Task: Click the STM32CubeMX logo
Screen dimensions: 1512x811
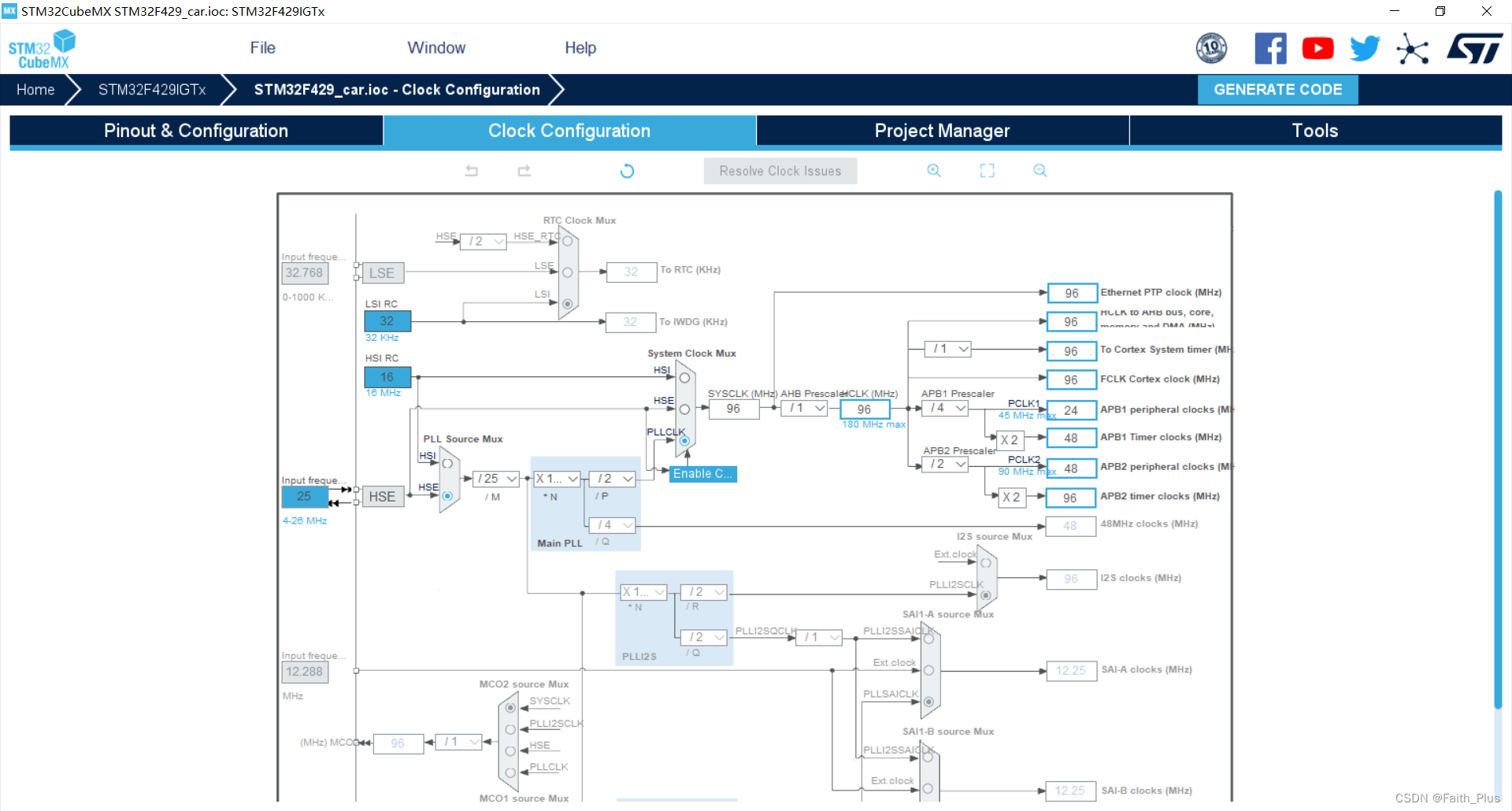Action: 42,49
